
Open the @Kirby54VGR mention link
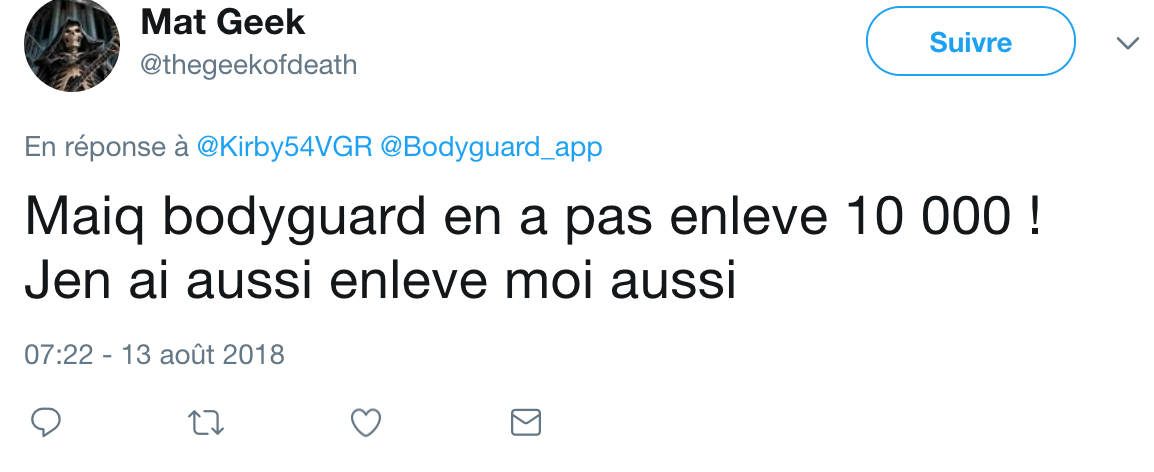pyautogui.click(x=284, y=147)
